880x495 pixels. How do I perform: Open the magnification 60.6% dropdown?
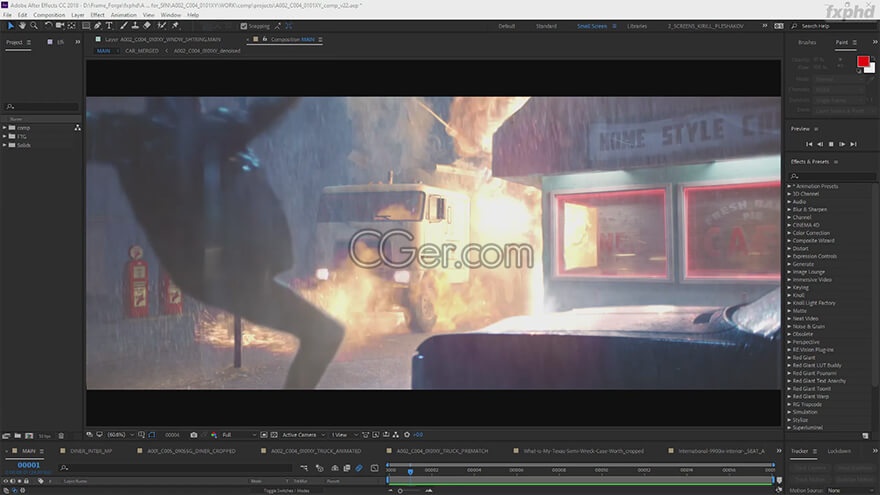[120, 435]
